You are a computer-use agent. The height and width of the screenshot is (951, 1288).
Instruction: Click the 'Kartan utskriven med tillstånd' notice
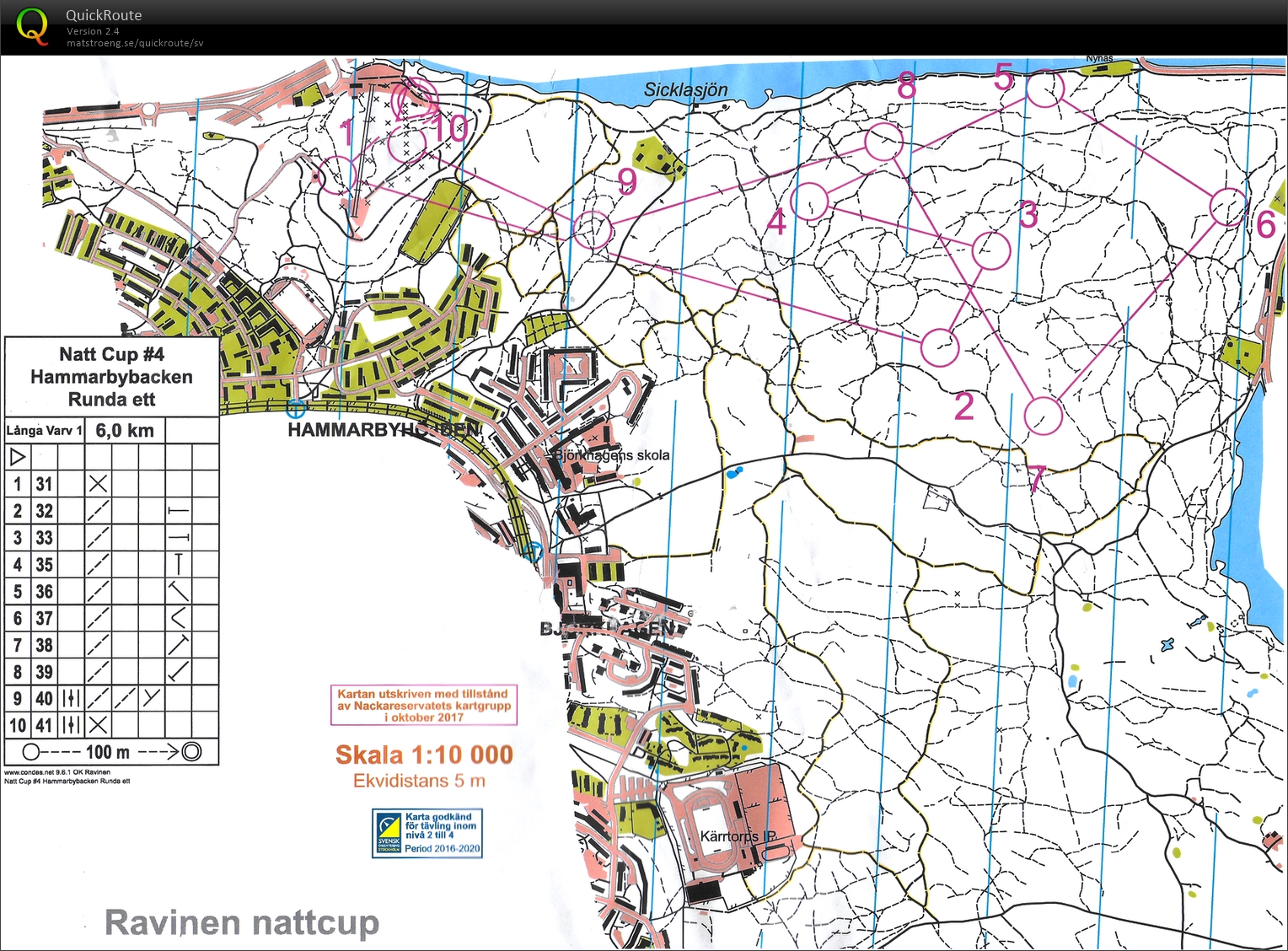[x=424, y=705]
